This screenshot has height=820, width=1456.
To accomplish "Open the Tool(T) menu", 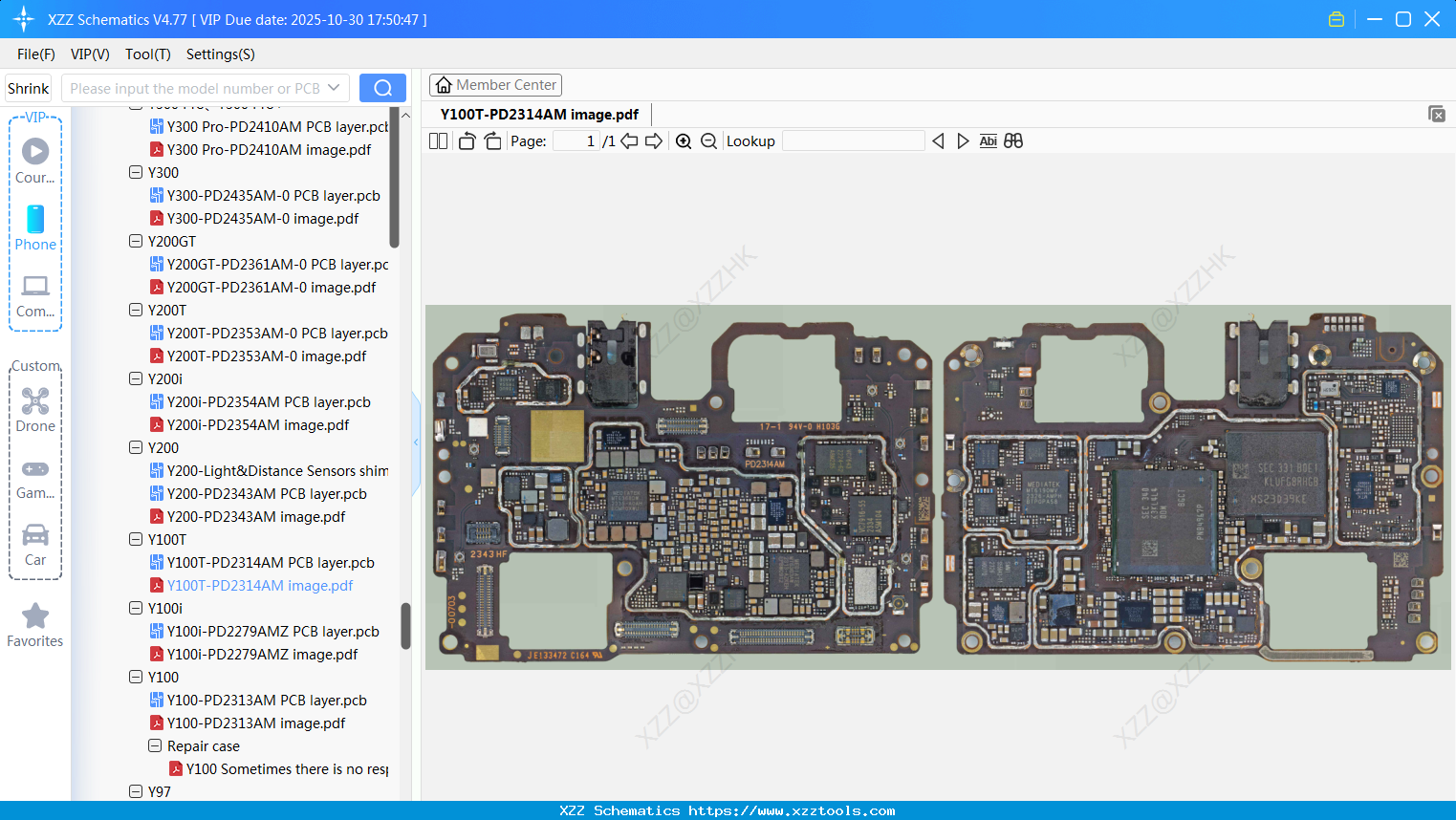I will (x=148, y=54).
